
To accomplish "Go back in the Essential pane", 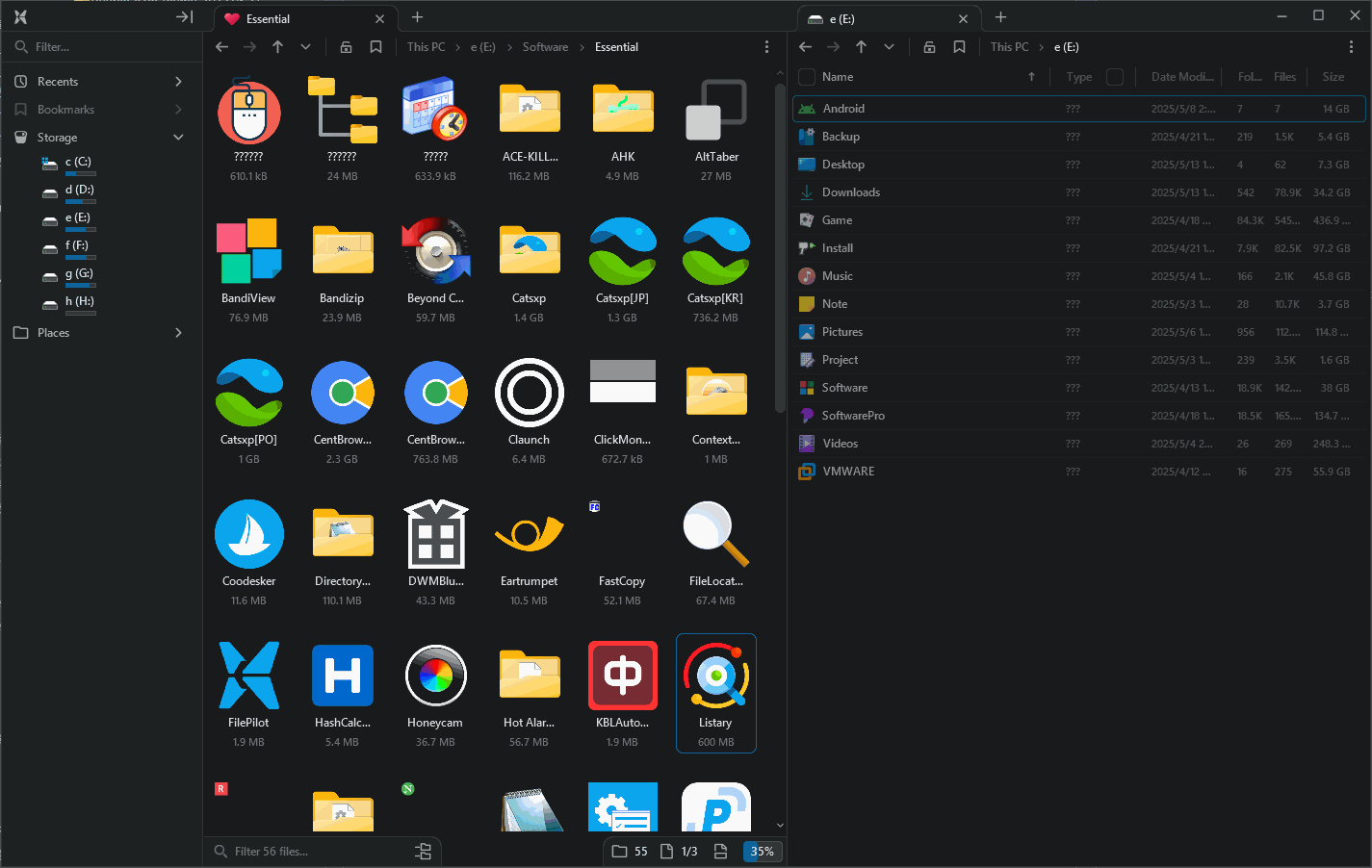I will click(x=222, y=47).
